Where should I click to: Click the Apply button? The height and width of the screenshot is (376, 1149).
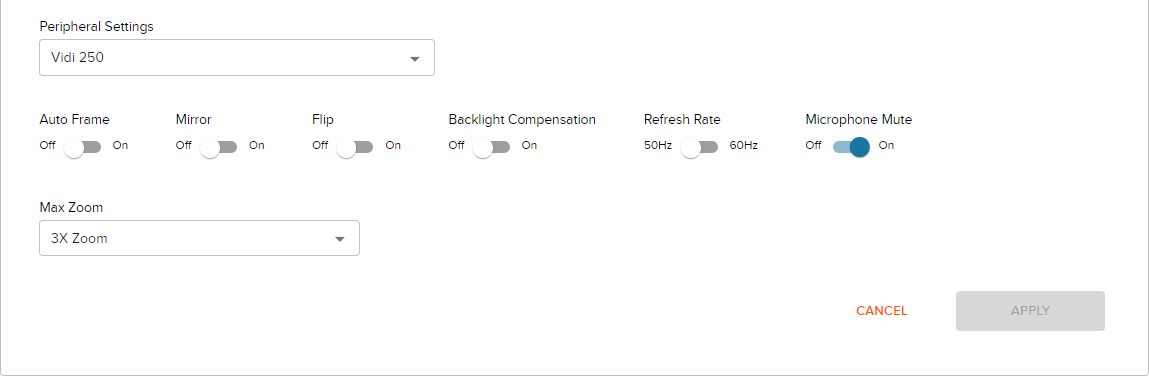1030,311
